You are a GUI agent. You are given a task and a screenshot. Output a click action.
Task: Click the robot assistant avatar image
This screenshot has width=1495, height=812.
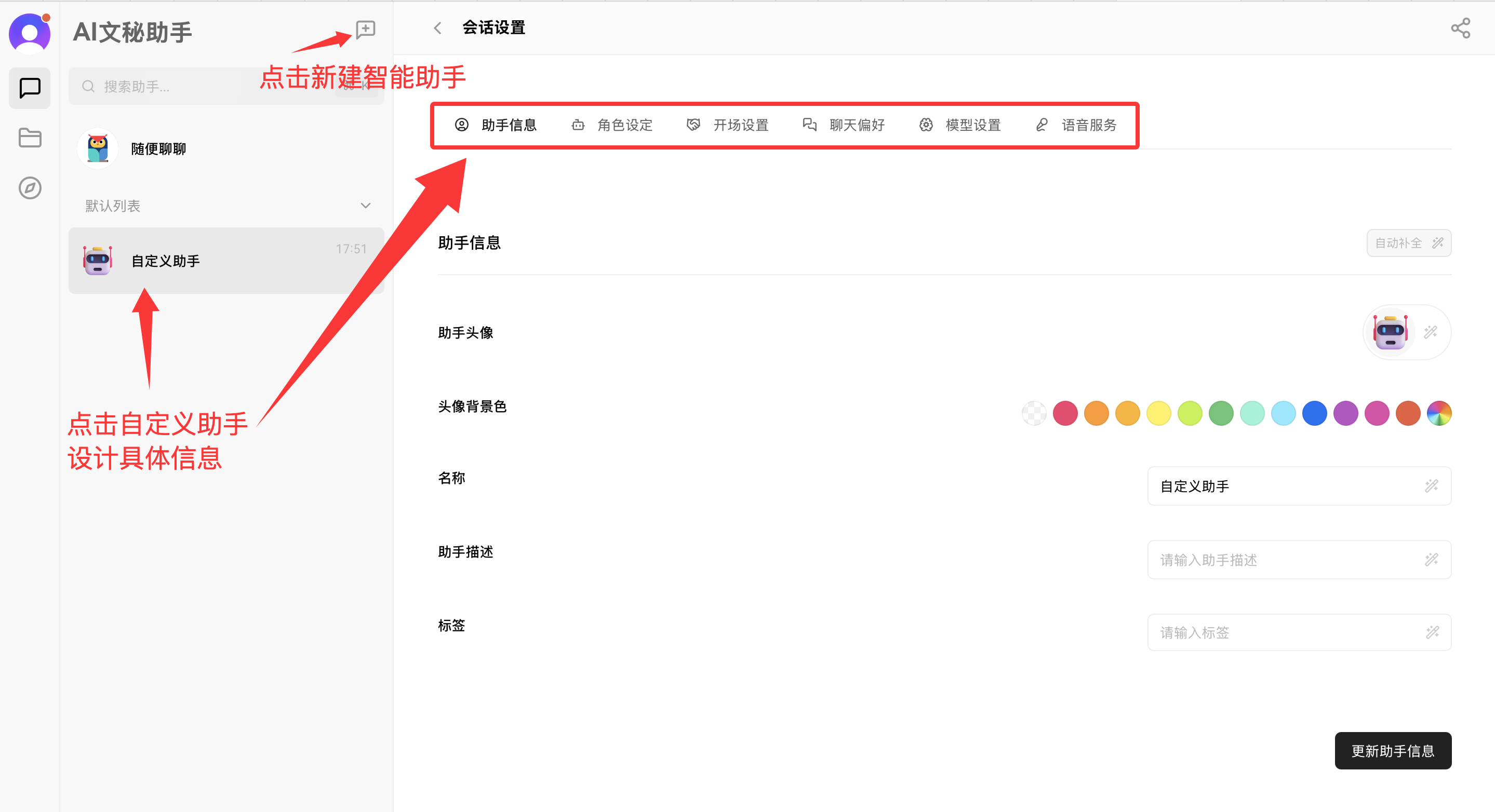coord(1391,332)
